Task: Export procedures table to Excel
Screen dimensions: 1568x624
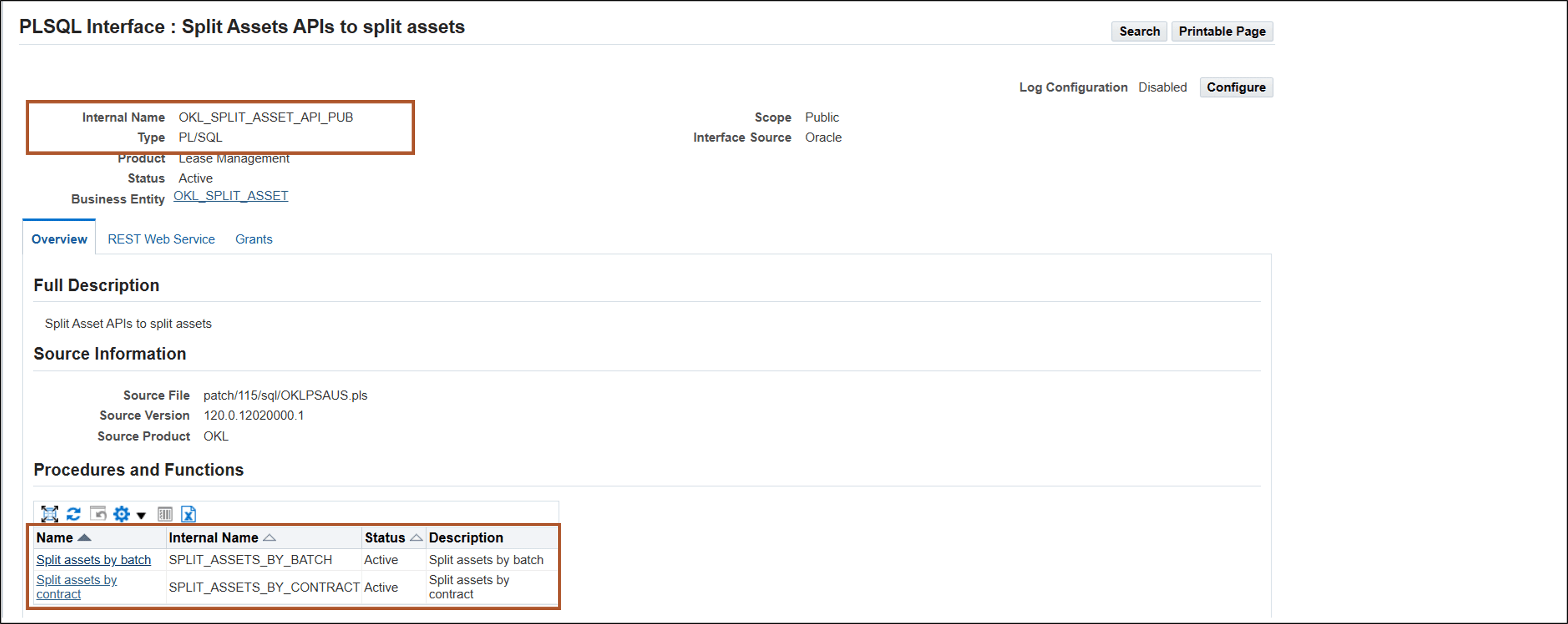Action: coord(189,514)
